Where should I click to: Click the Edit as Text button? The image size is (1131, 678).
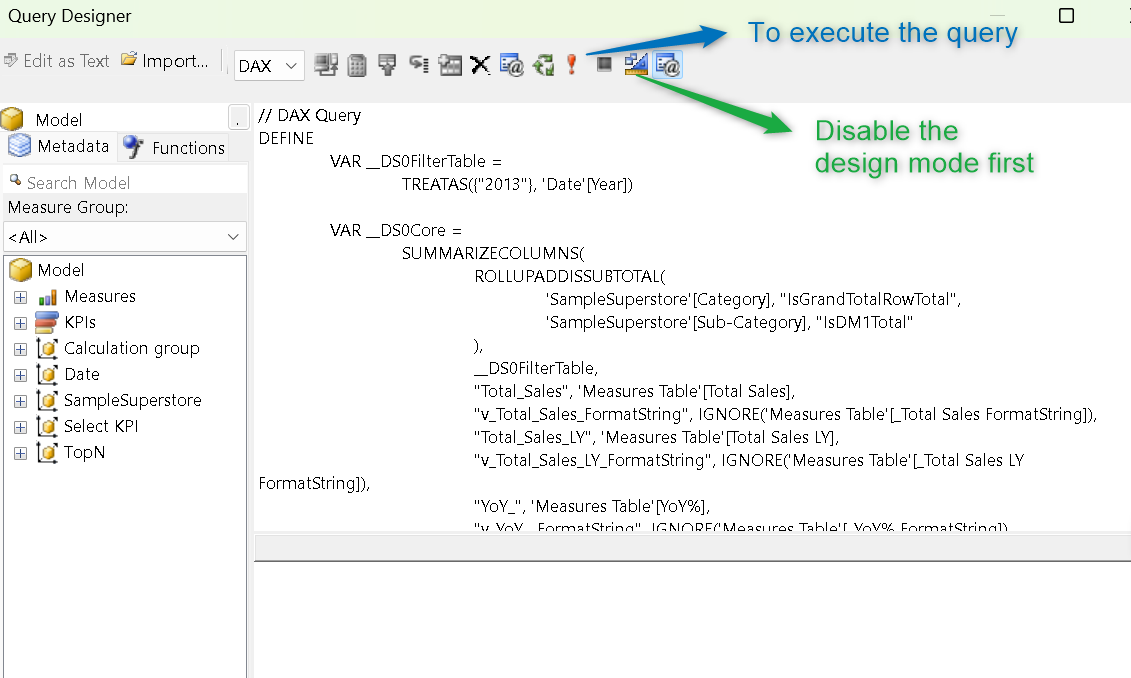[x=56, y=61]
